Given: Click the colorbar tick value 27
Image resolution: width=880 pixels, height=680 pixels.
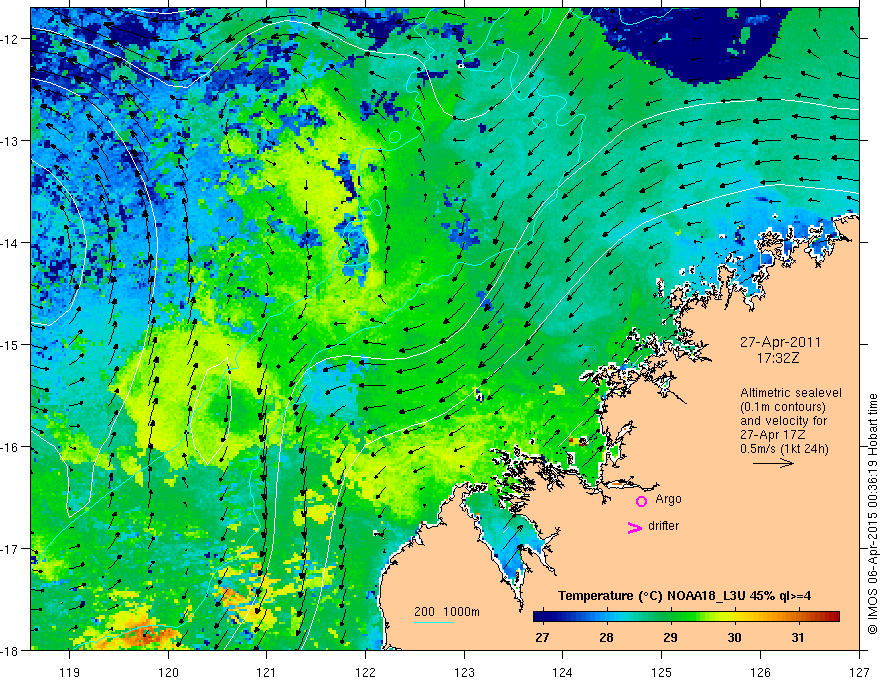Looking at the screenshot, I should tap(542, 638).
